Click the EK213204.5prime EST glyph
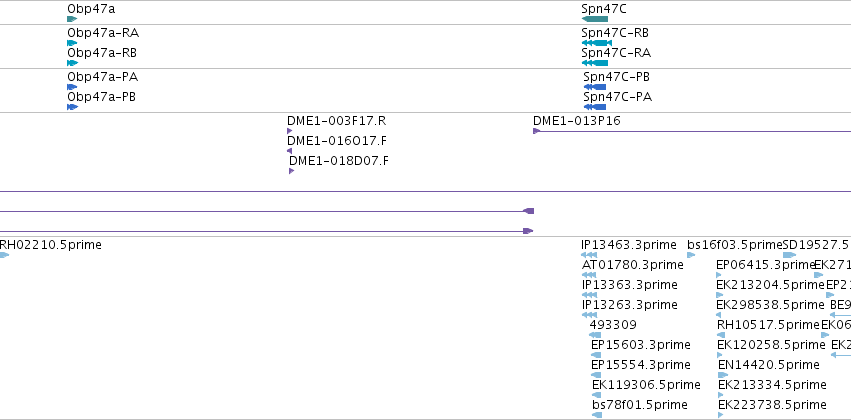The width and height of the screenshot is (851, 420). 720,295
